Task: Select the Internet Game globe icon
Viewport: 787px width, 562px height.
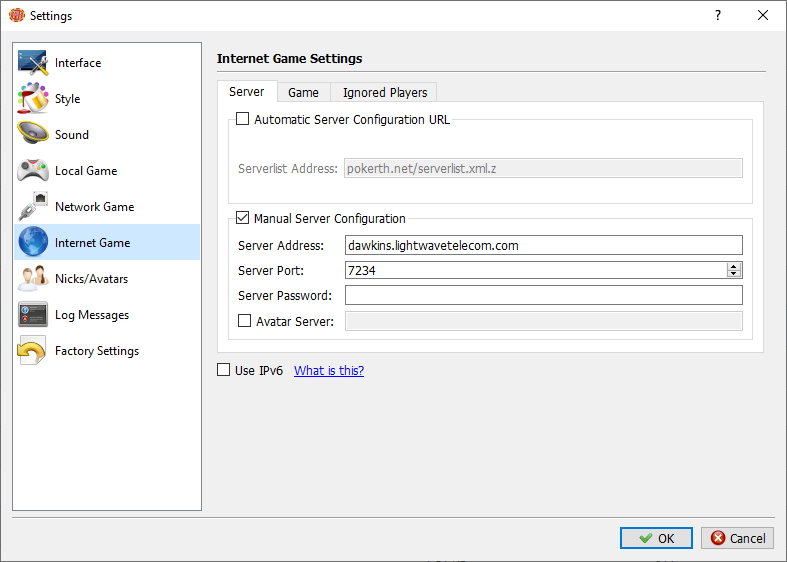Action: (33, 242)
